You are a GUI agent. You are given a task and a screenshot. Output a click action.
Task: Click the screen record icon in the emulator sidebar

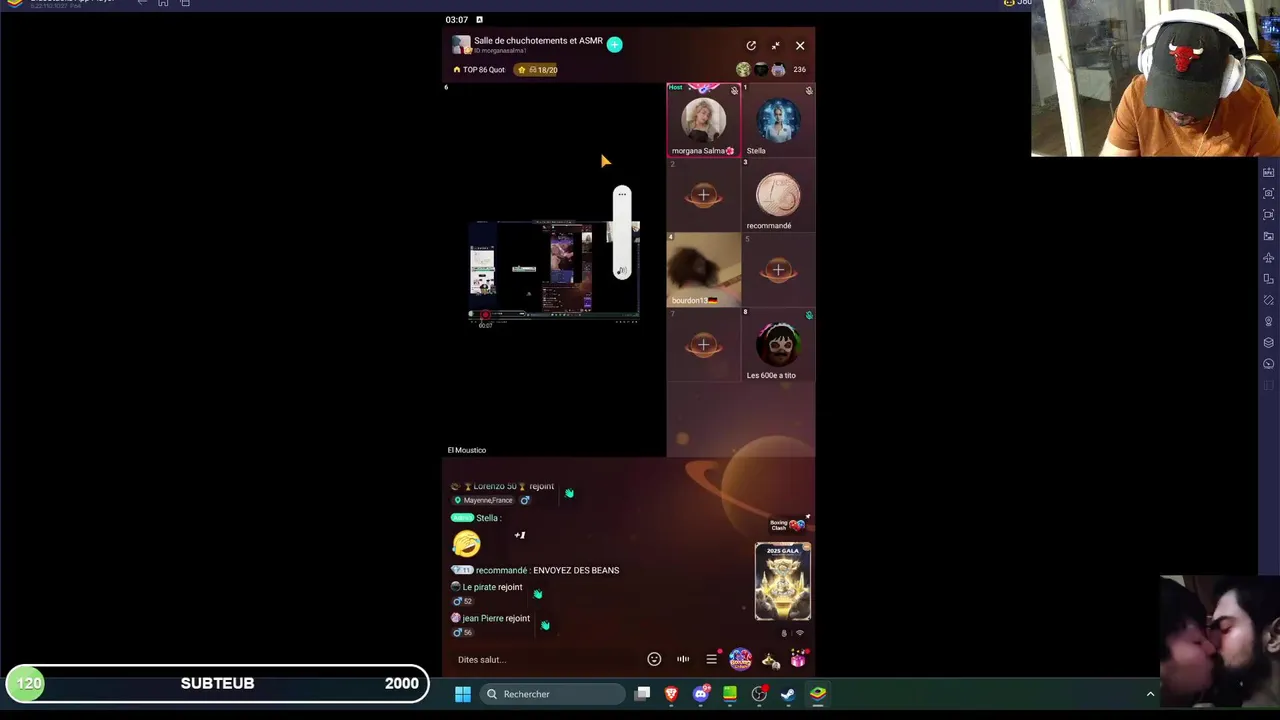point(1269,215)
